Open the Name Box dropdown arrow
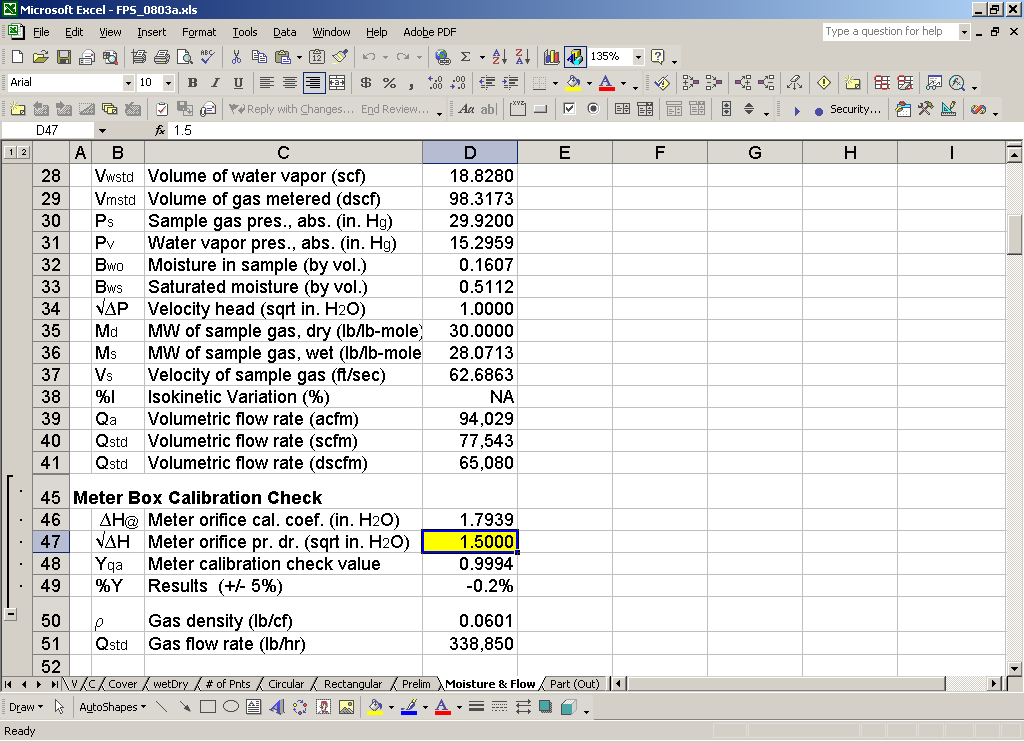 (x=103, y=131)
